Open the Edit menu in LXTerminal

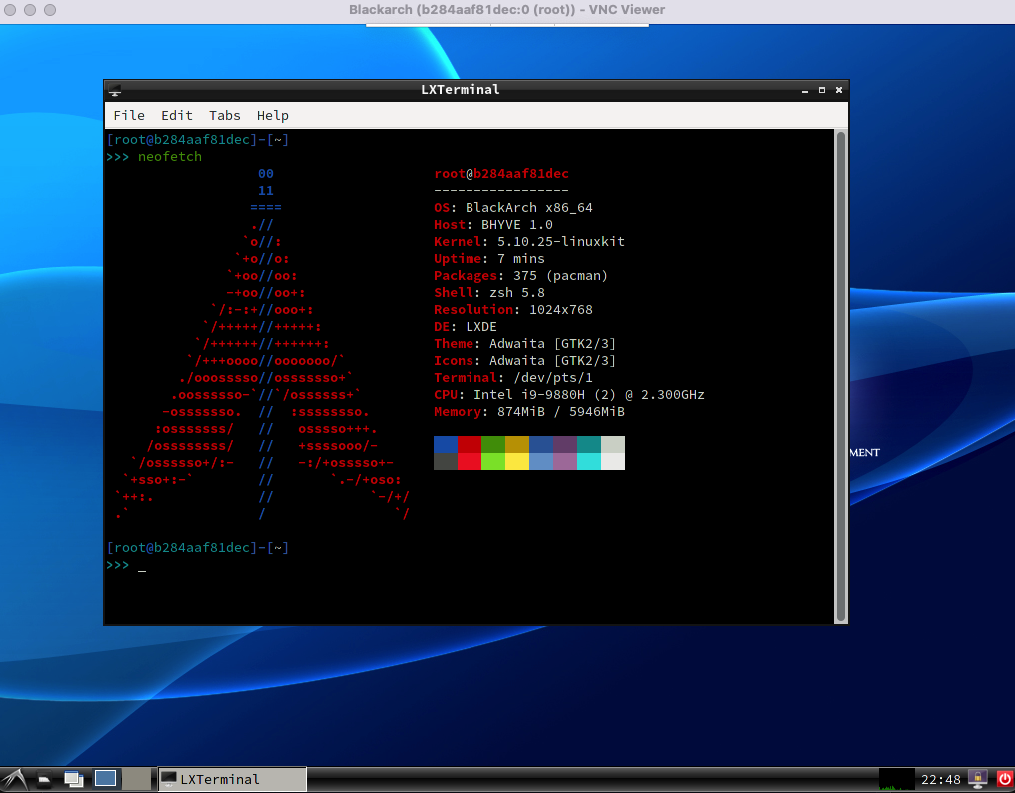click(177, 115)
